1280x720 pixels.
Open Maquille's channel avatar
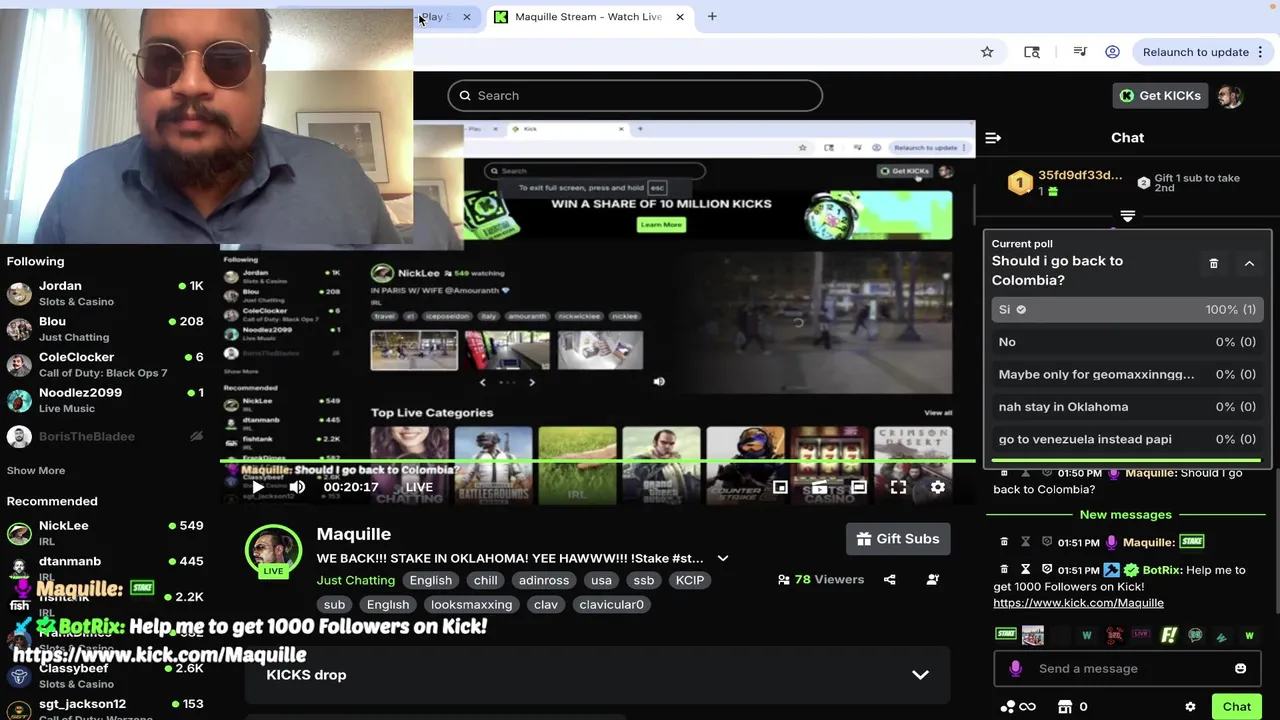[x=273, y=551]
